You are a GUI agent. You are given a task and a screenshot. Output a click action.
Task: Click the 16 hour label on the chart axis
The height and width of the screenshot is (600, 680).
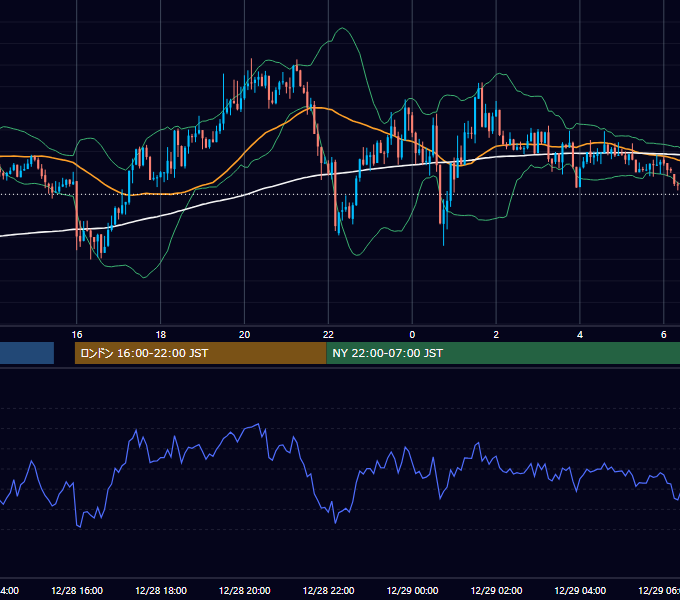tap(77, 335)
